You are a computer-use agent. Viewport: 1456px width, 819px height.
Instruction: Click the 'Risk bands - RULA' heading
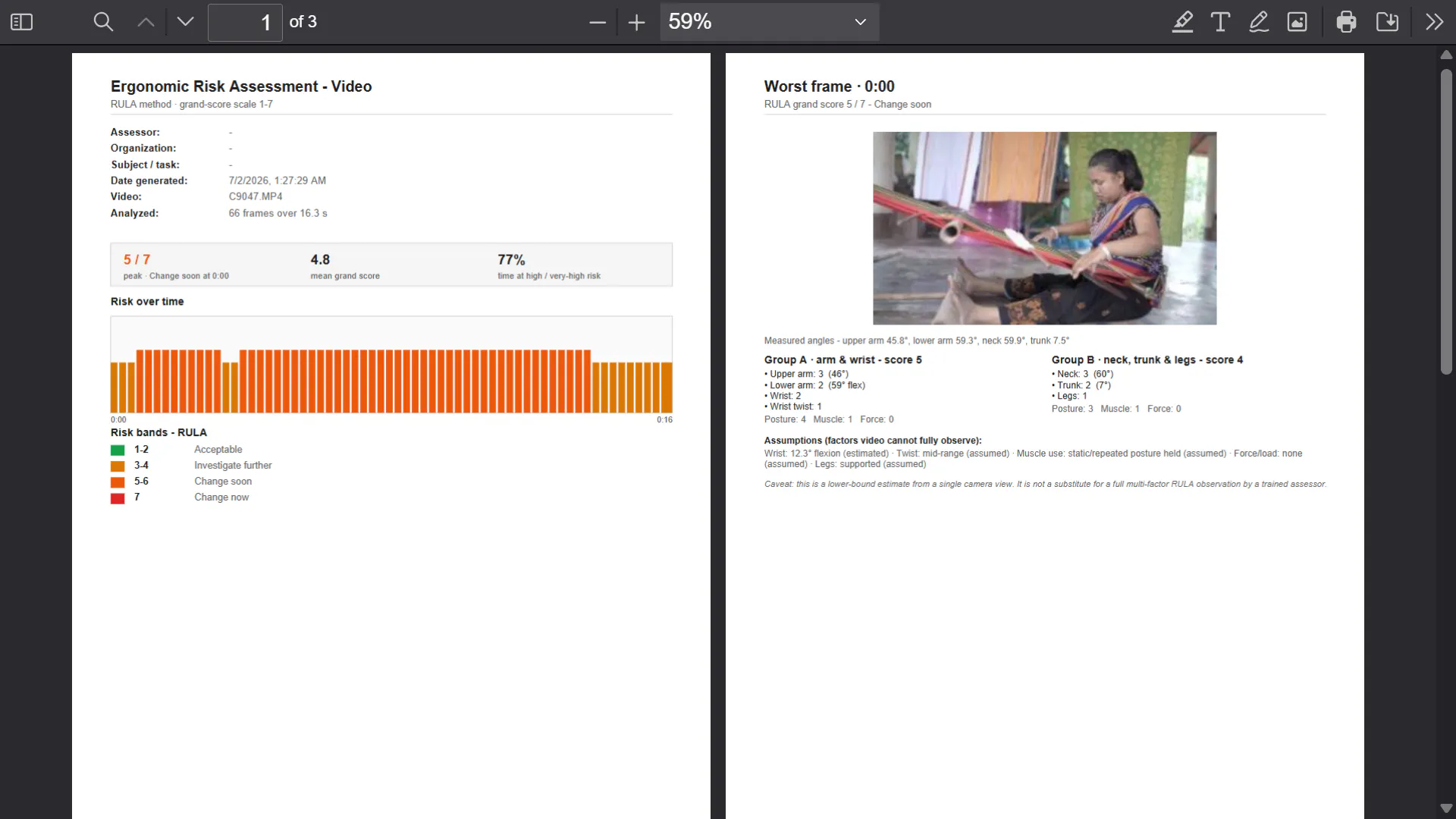pos(158,432)
